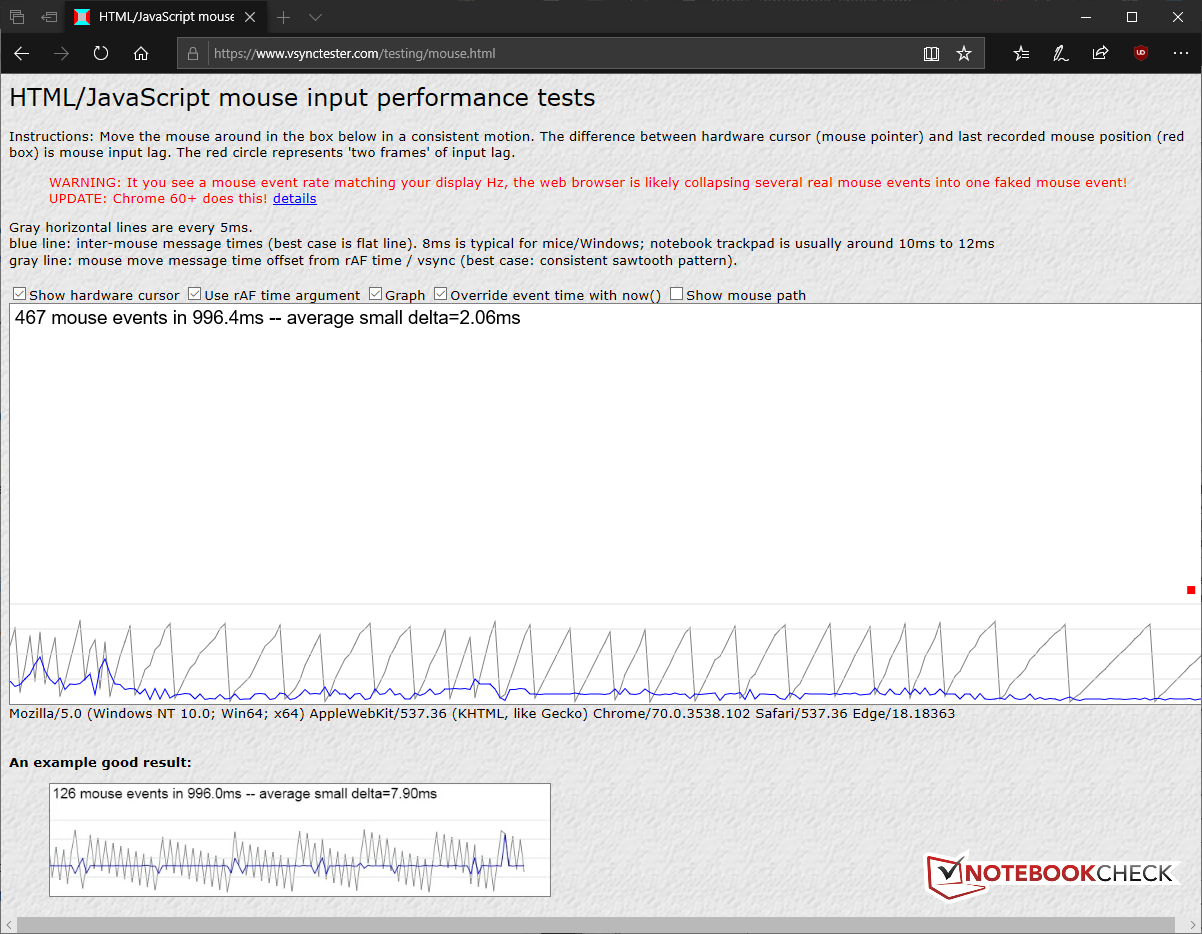Add notes with the pen icon
The height and width of the screenshot is (934, 1202).
1061,53
